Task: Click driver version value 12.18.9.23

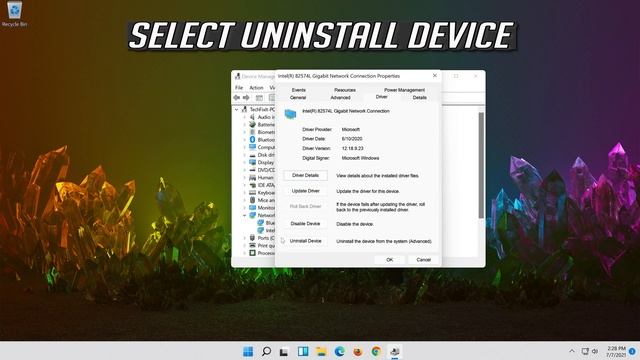Action: click(353, 149)
